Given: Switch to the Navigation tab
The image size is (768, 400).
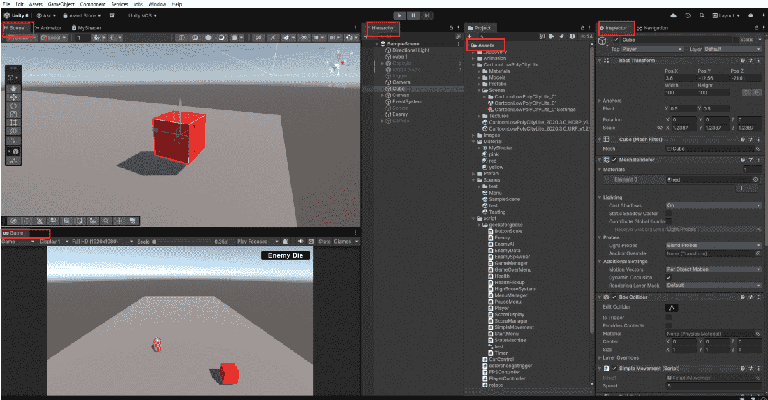Looking at the screenshot, I should pyautogui.click(x=653, y=28).
